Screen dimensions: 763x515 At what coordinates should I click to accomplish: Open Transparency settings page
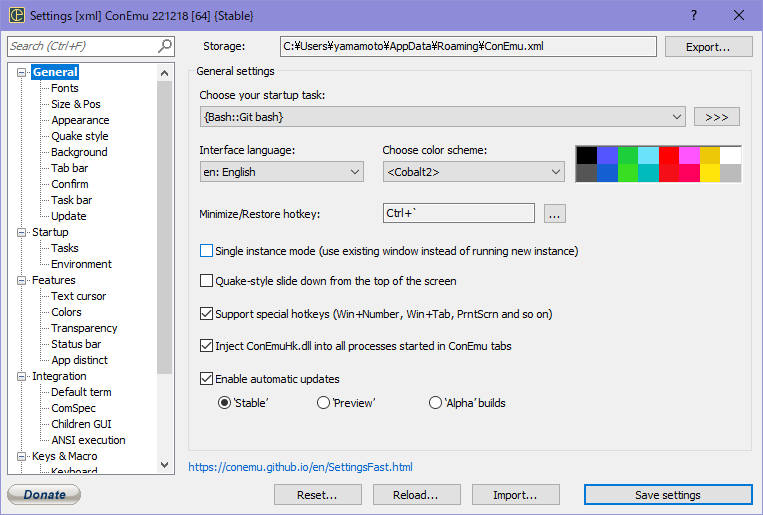(x=84, y=328)
